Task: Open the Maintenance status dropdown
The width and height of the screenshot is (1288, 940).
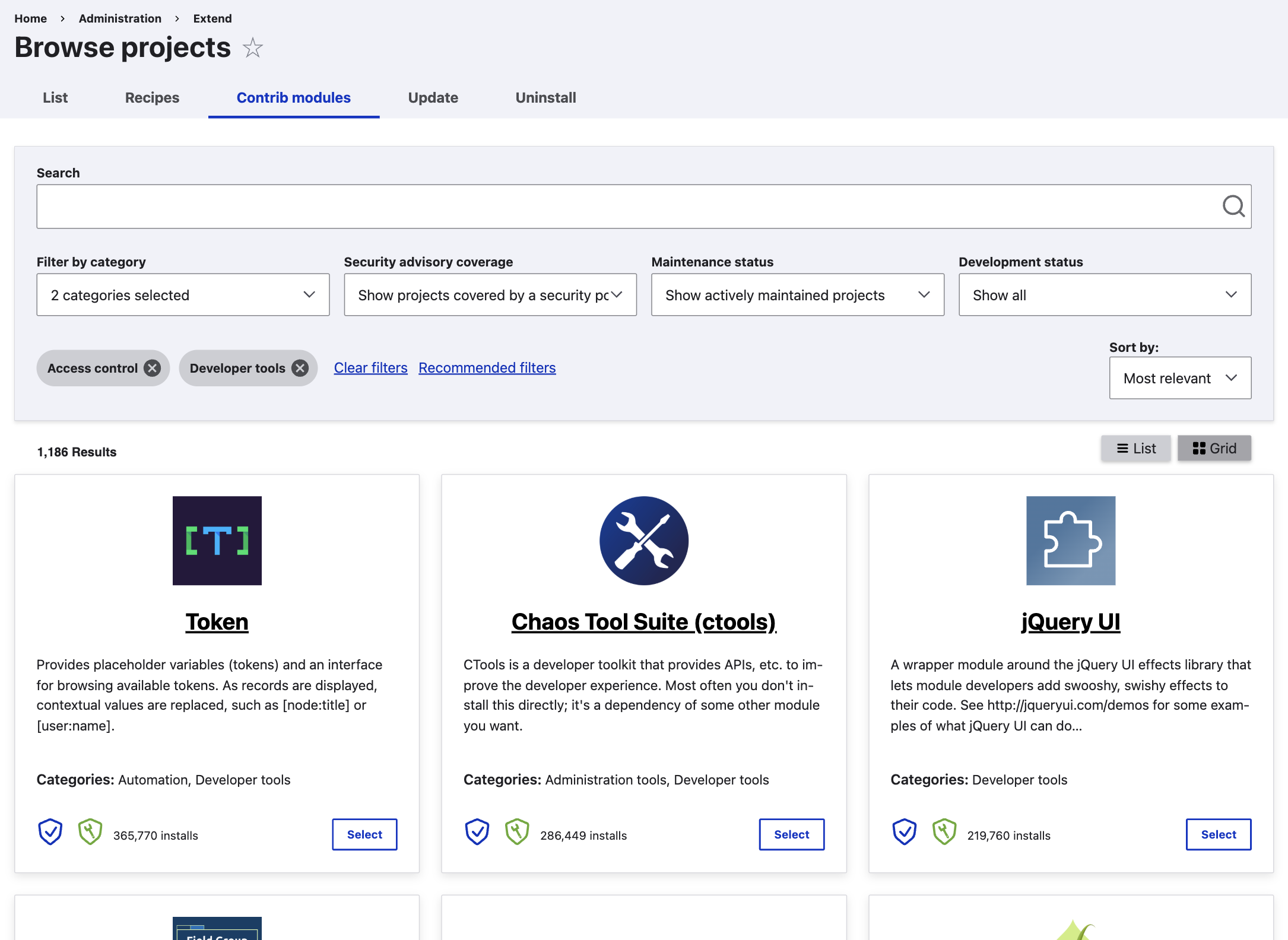Action: click(x=797, y=294)
